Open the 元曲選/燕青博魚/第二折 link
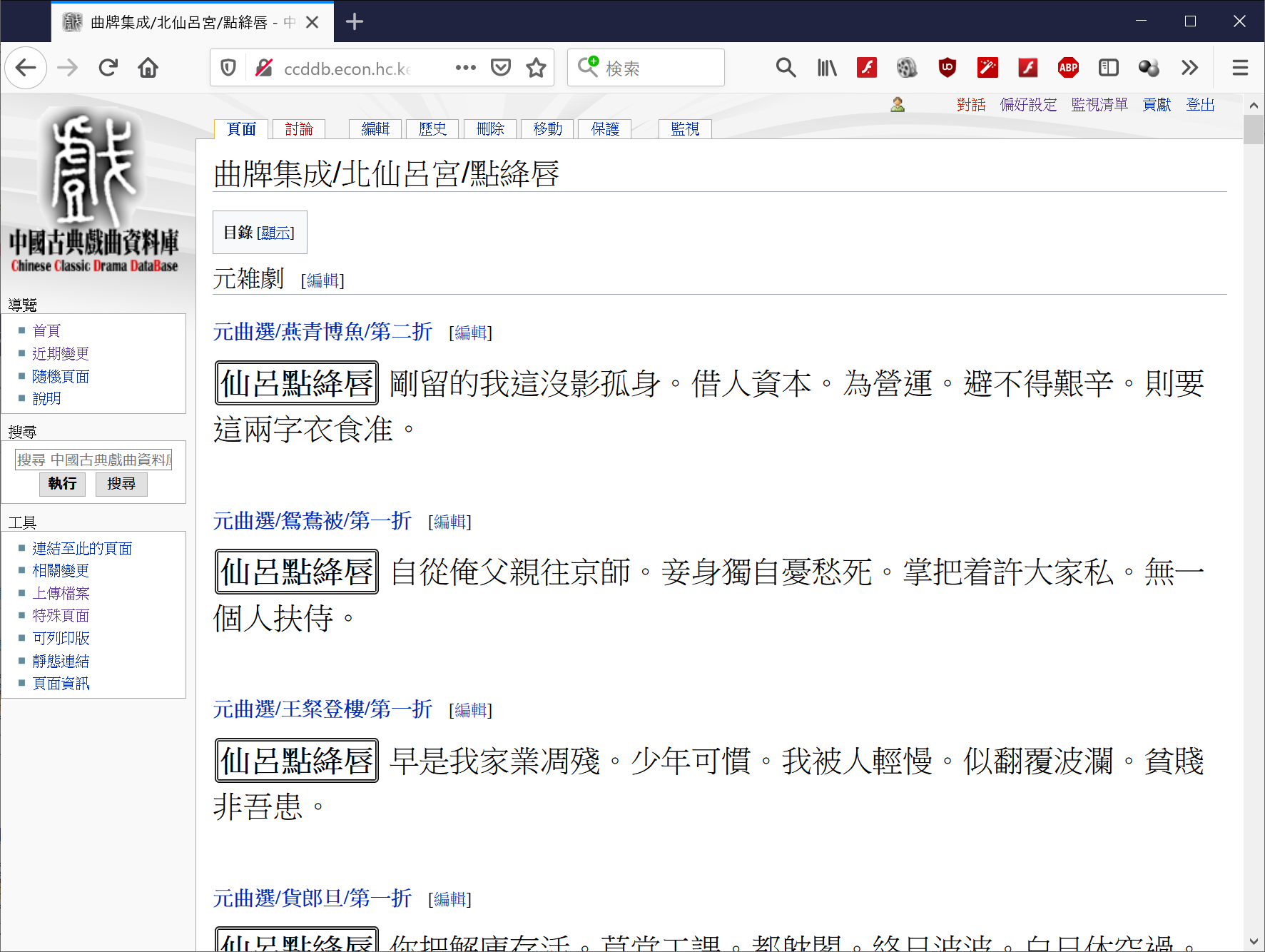The image size is (1265, 952). click(322, 332)
